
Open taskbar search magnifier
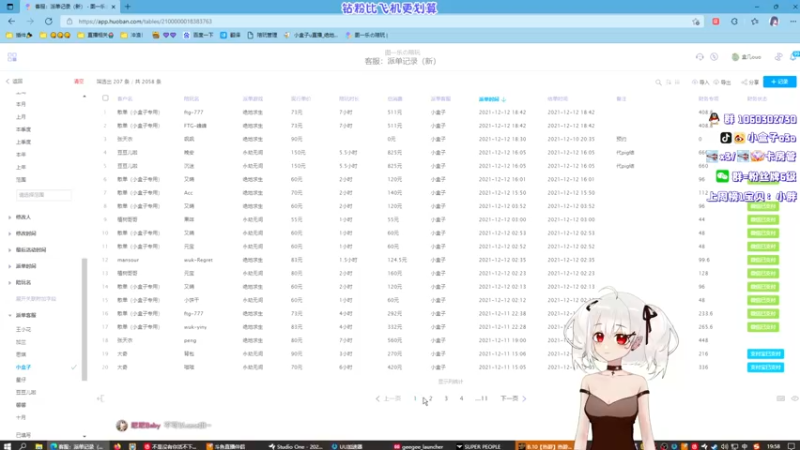23,446
